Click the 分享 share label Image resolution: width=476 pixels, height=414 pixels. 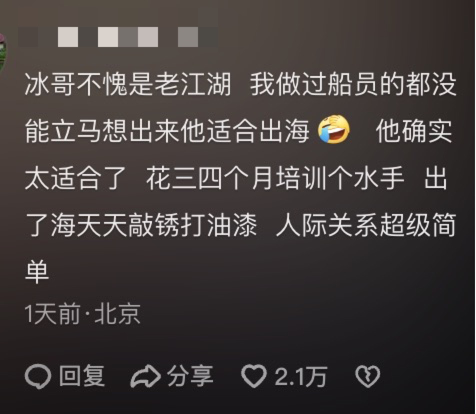tap(190, 376)
